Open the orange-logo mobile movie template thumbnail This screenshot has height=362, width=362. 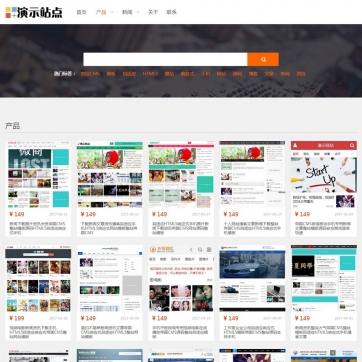181,279
